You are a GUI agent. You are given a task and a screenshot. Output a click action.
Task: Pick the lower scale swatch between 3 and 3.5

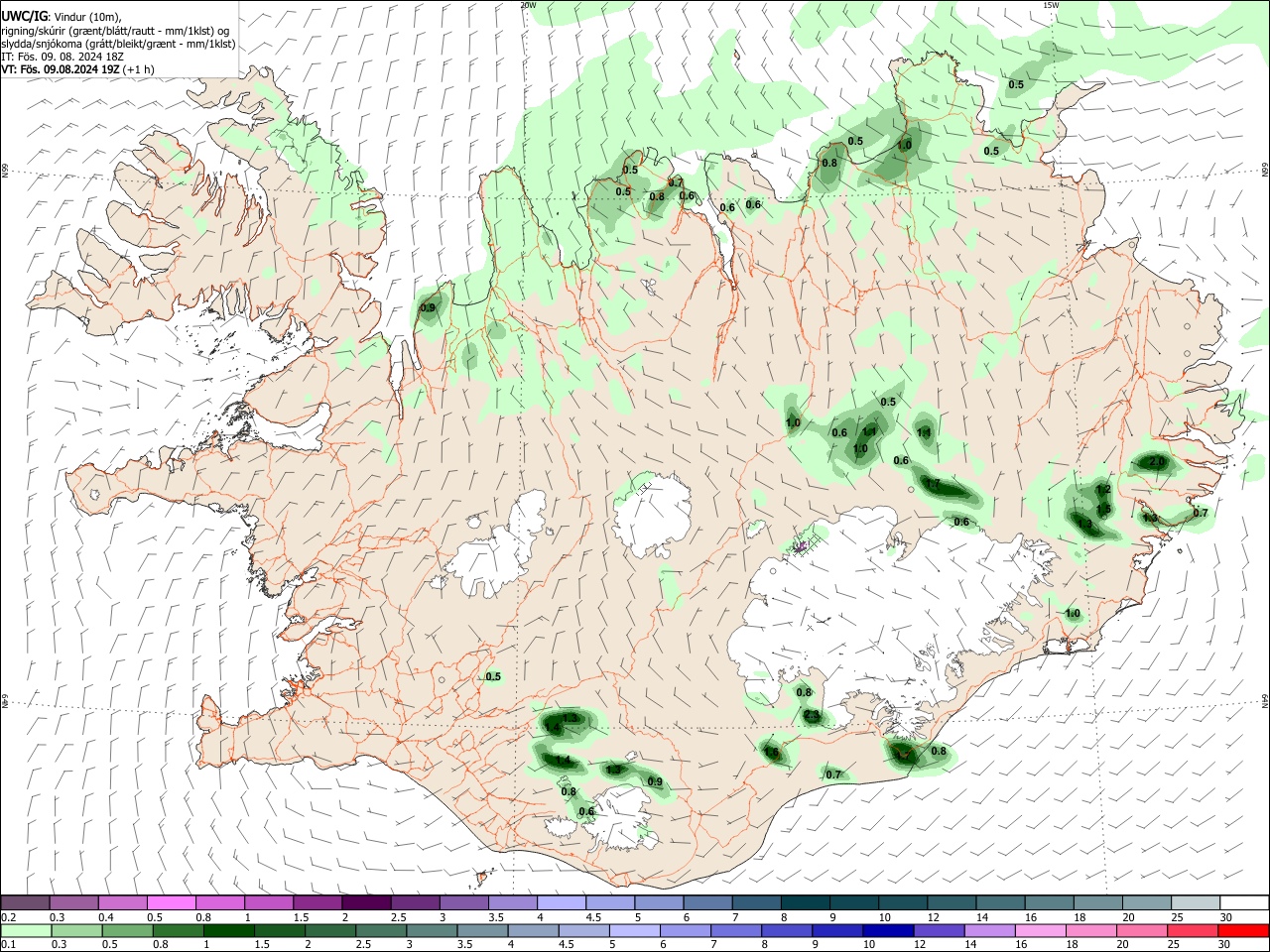click(x=432, y=931)
